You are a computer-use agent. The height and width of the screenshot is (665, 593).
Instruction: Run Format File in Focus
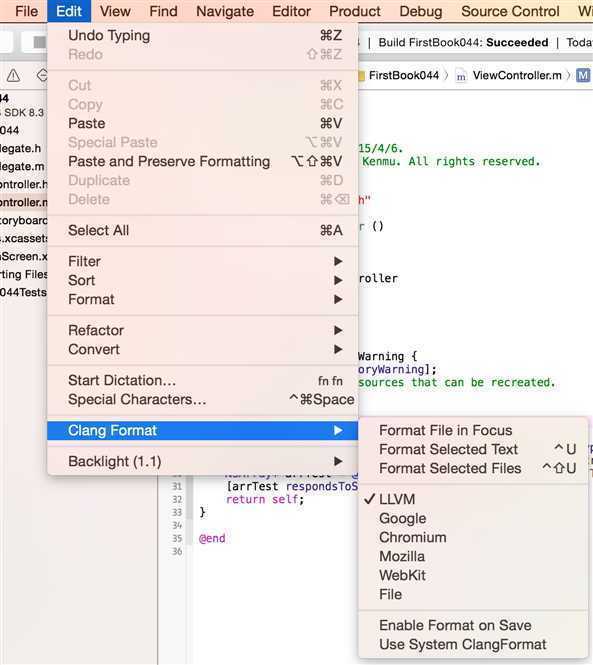(x=473, y=430)
